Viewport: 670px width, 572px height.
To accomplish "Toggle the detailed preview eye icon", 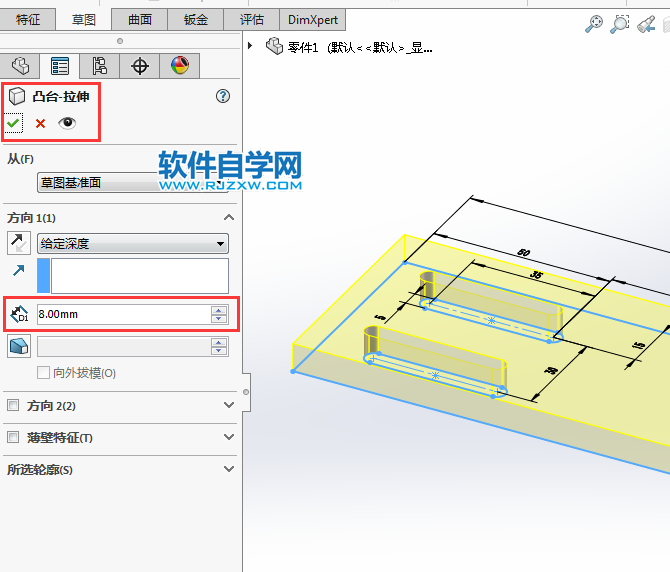I will 67,123.
